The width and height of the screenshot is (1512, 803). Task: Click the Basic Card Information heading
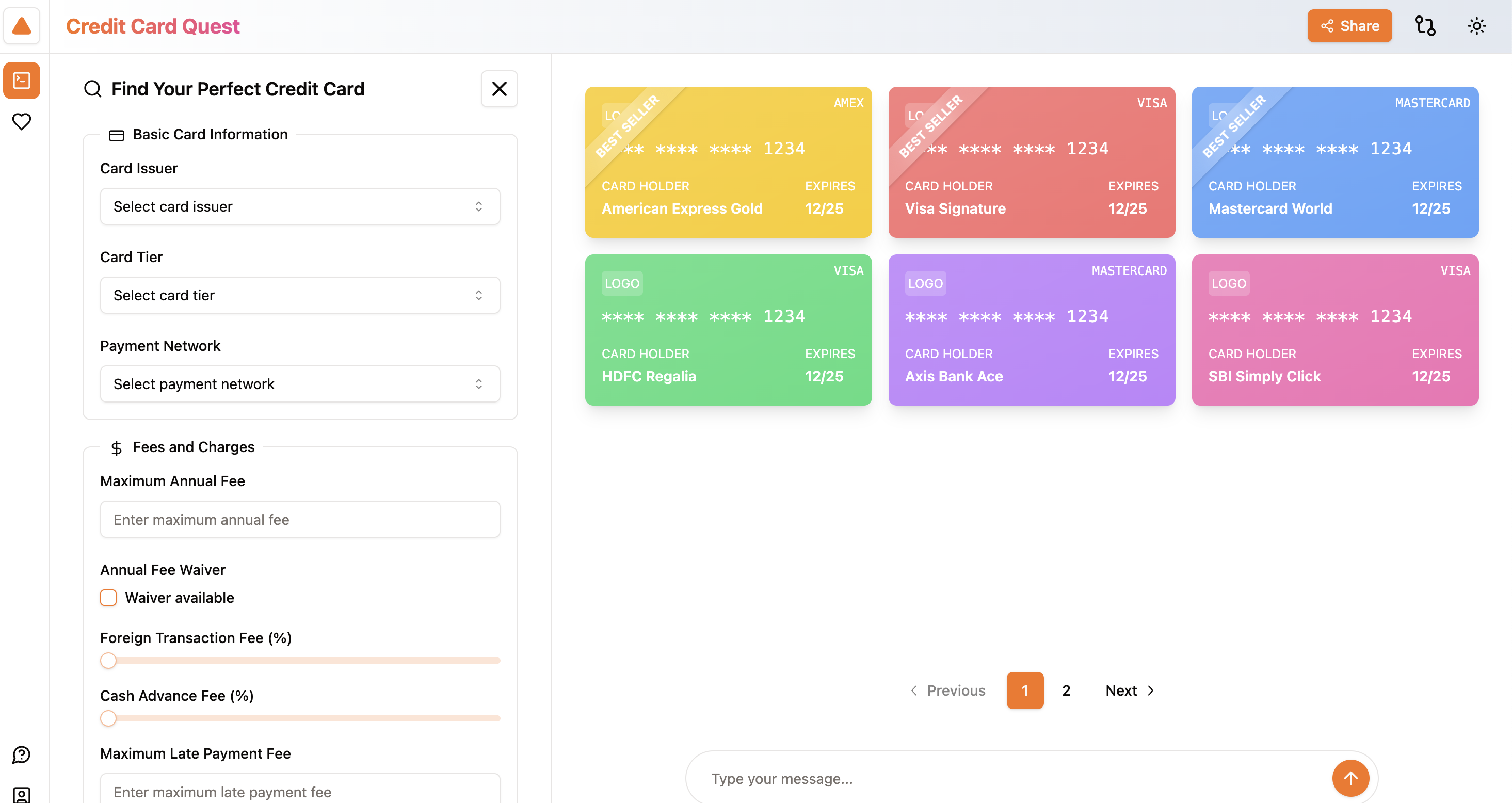[x=210, y=134]
